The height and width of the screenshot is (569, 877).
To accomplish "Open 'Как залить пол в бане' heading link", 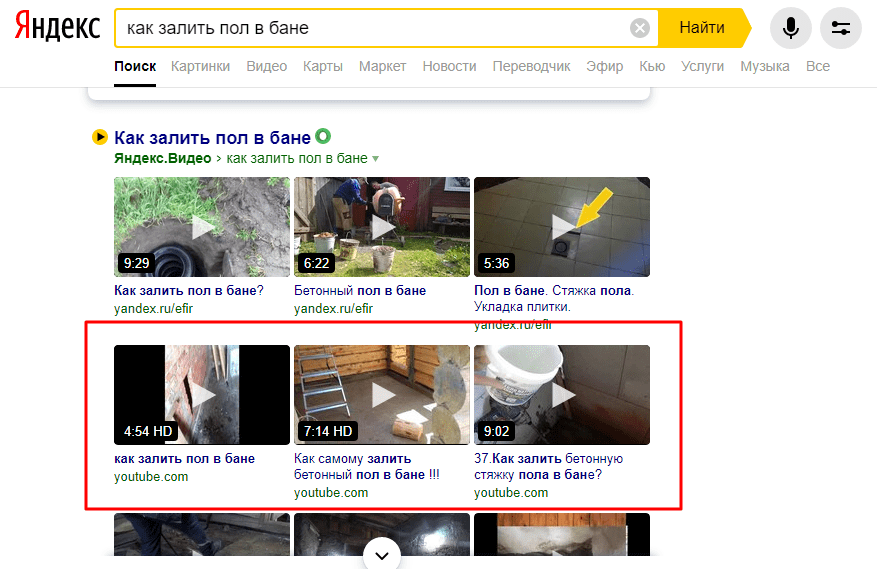I will 212,138.
